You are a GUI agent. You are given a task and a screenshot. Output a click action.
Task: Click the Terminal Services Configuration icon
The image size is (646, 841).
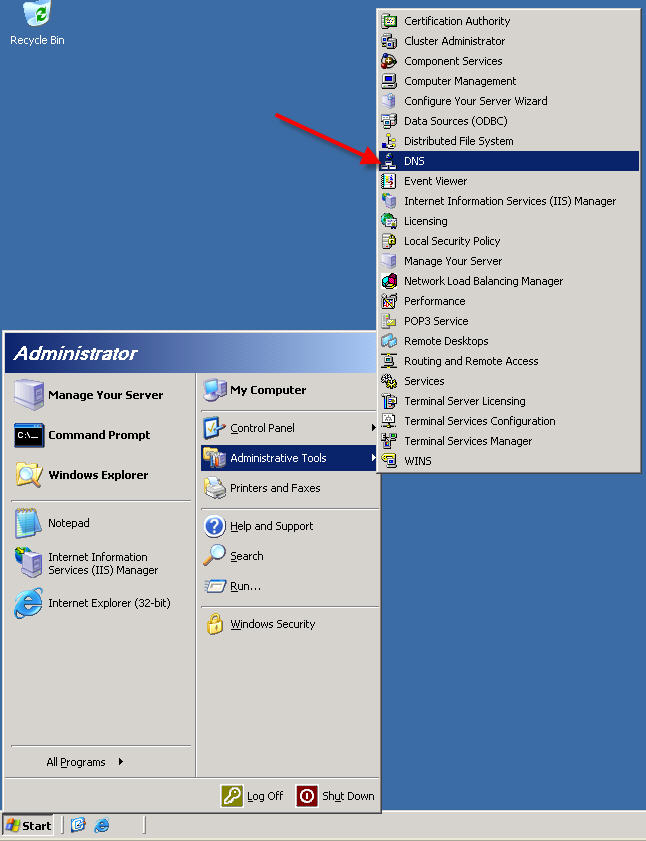coord(389,421)
